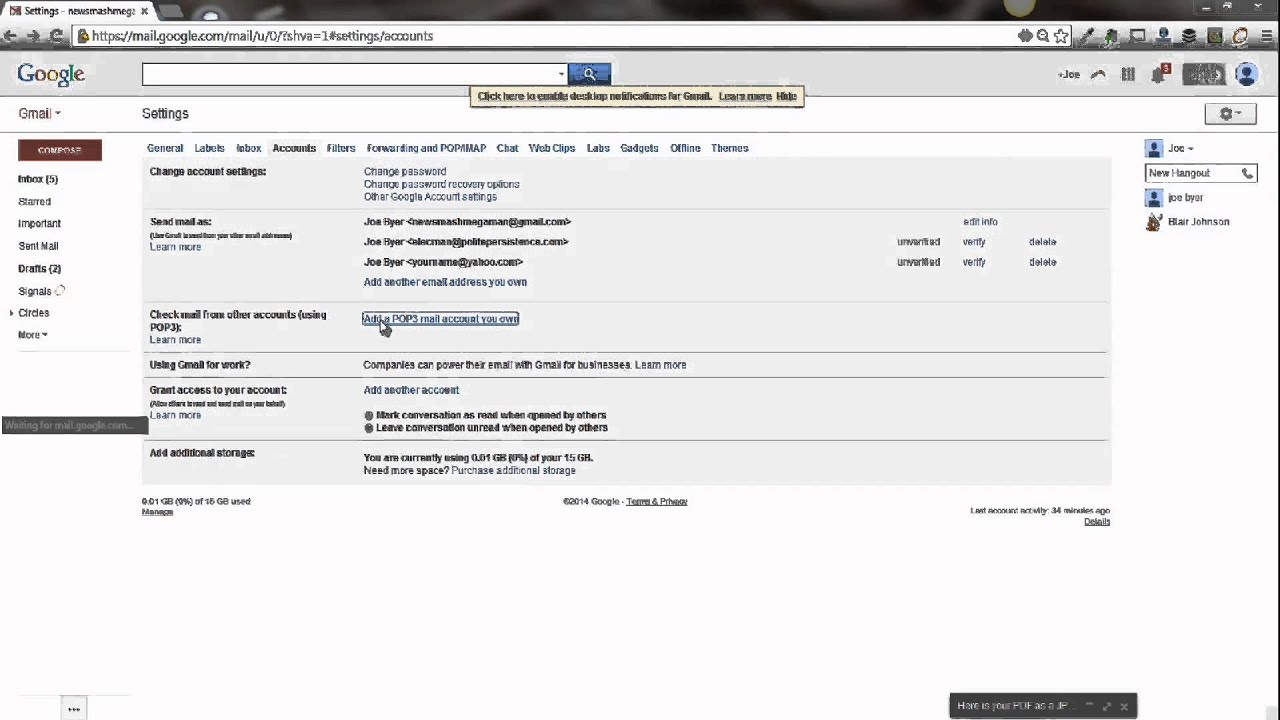The image size is (1280, 720).
Task: Click 'Add another email address you own'
Action: (445, 282)
